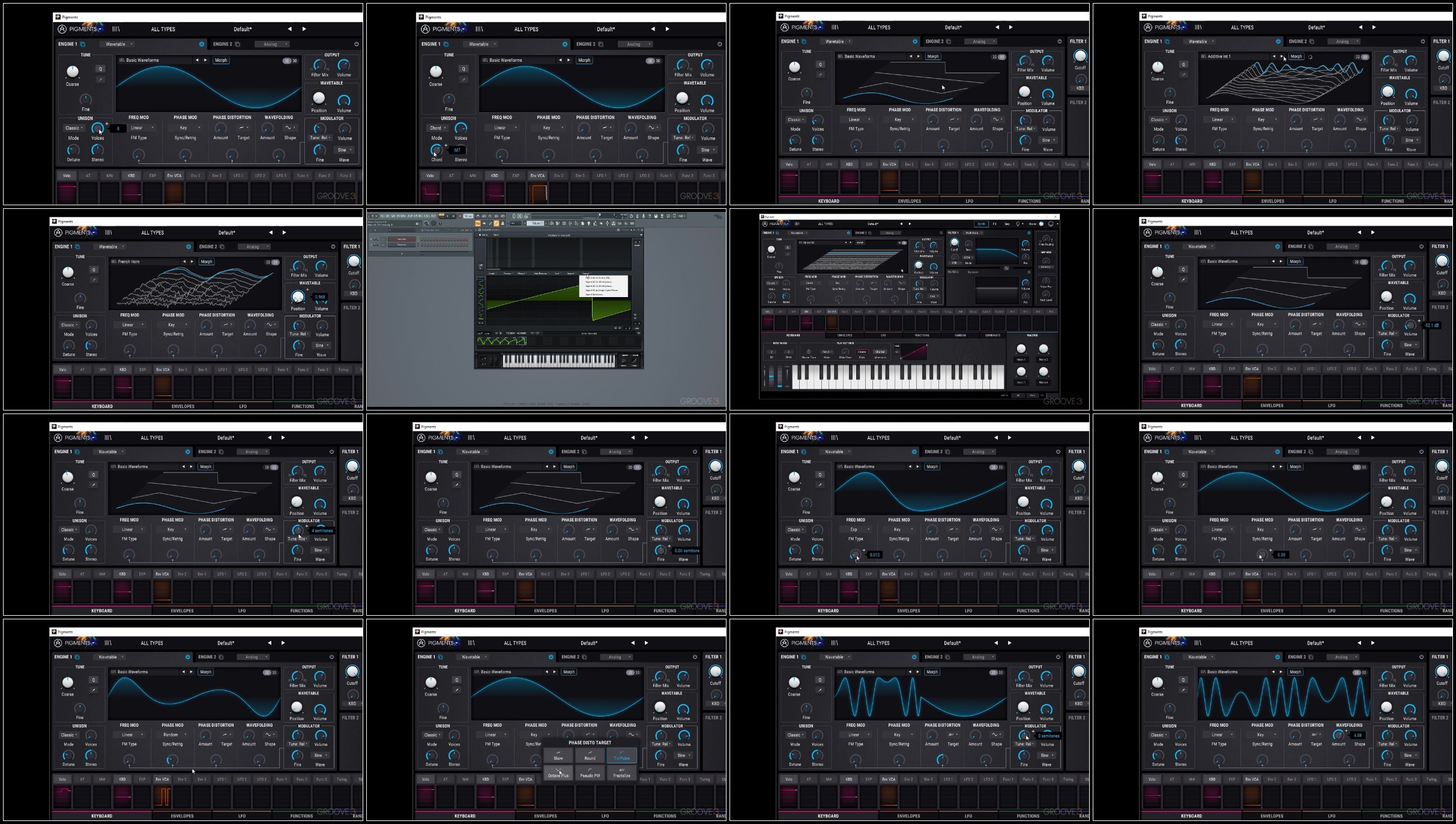This screenshot has width=1456, height=824.
Task: Click the Filter Routing knob in the Macros-panel frame
Action: 1046,238
